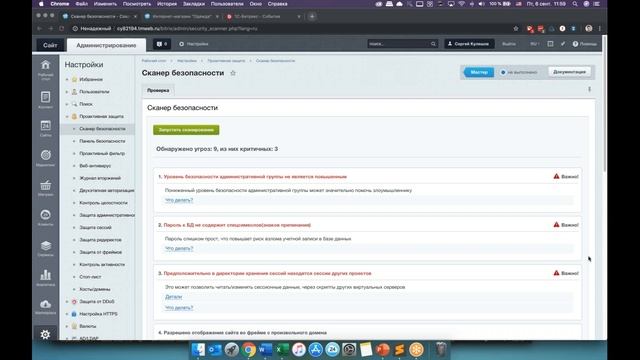Open the Content section icon
The width and height of the screenshot is (640, 360).
pyautogui.click(x=45, y=97)
